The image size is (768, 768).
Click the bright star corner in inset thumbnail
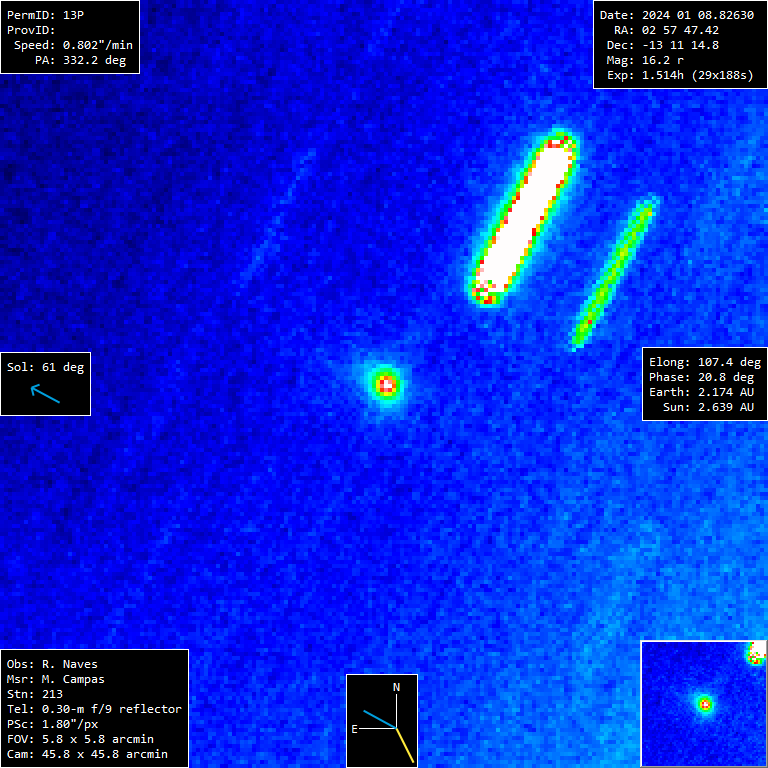click(756, 652)
